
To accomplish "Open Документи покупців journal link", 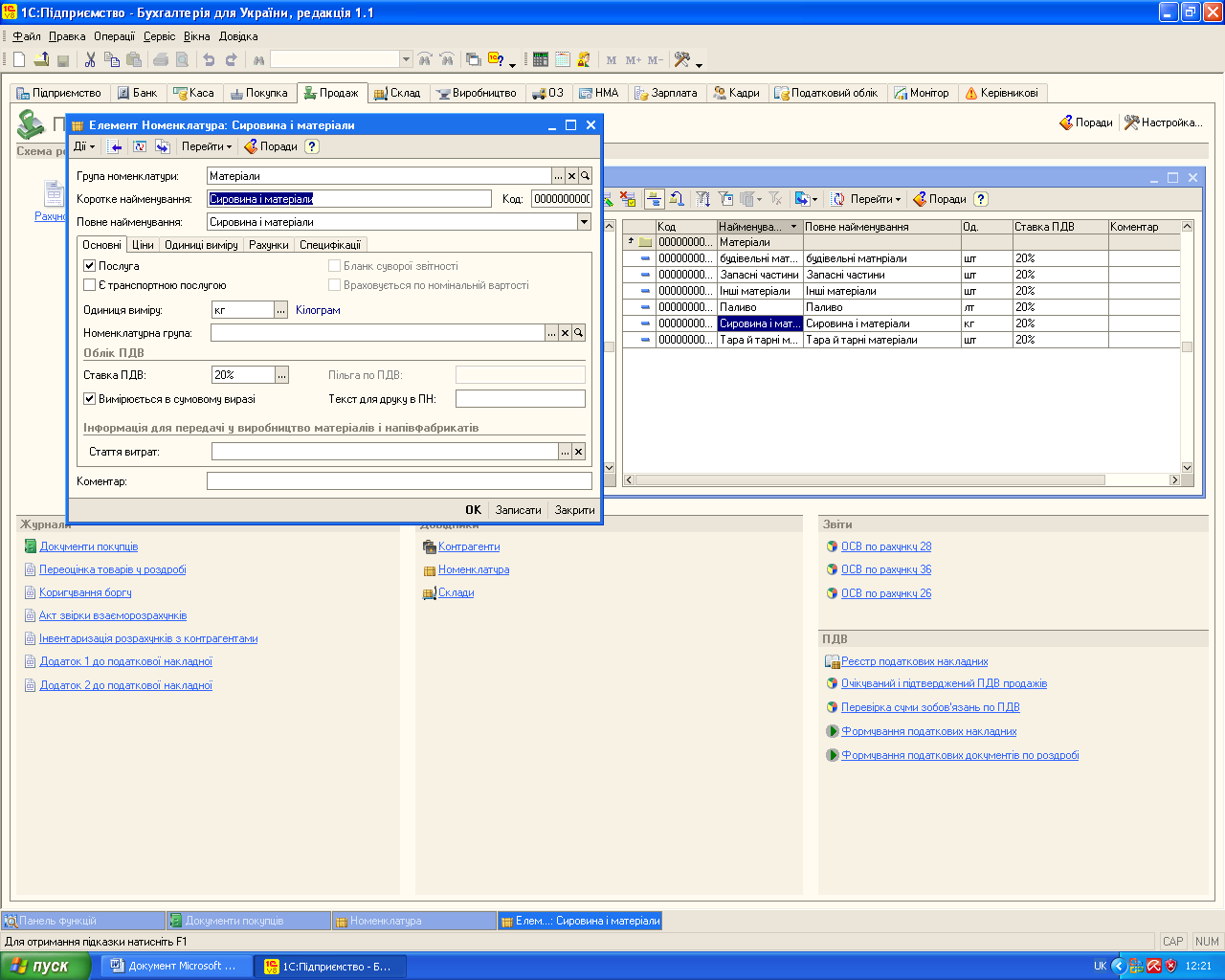I will [x=89, y=546].
